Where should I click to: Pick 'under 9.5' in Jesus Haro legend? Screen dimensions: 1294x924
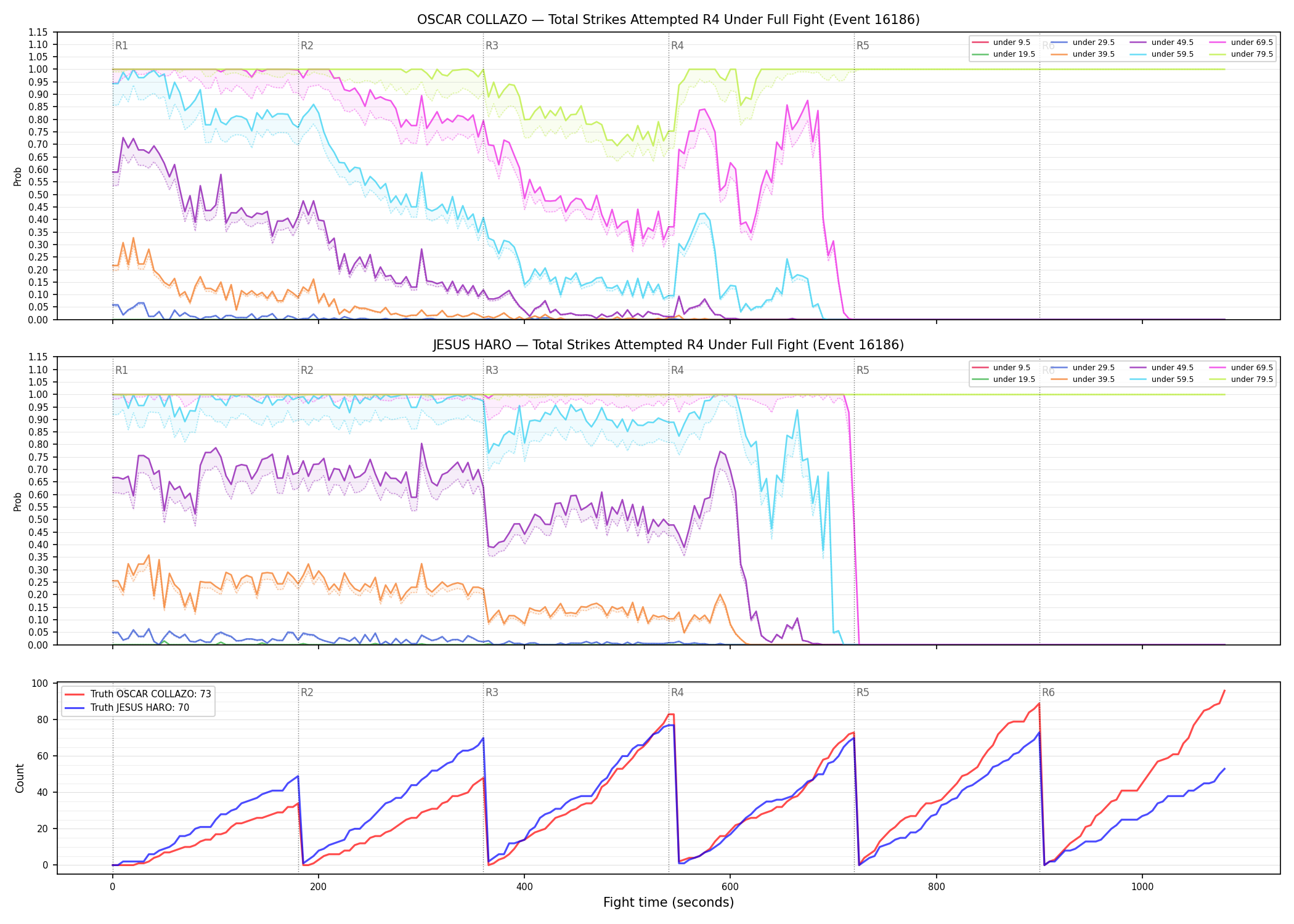(x=1001, y=368)
